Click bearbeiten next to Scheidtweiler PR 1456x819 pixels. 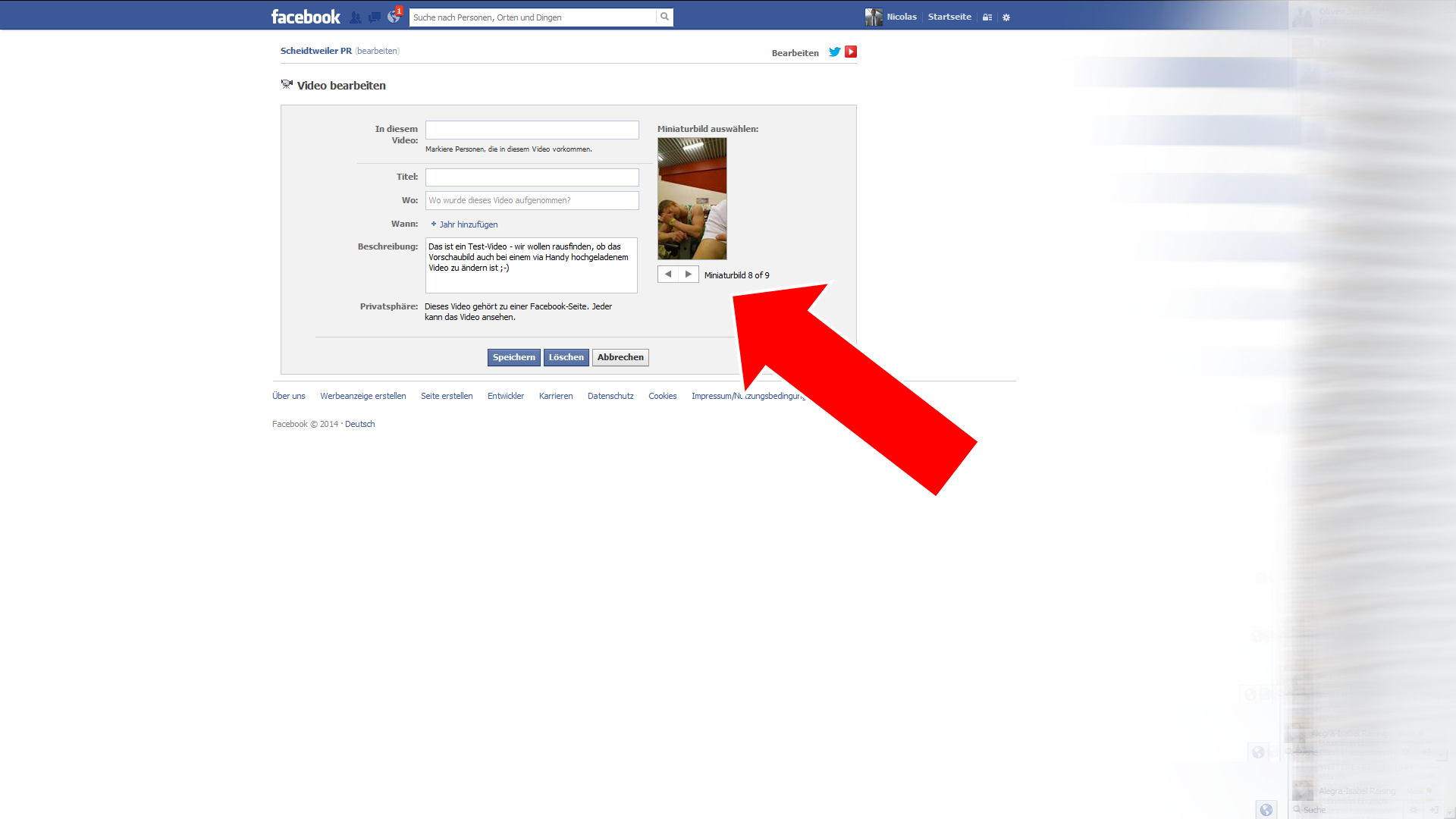[x=378, y=51]
